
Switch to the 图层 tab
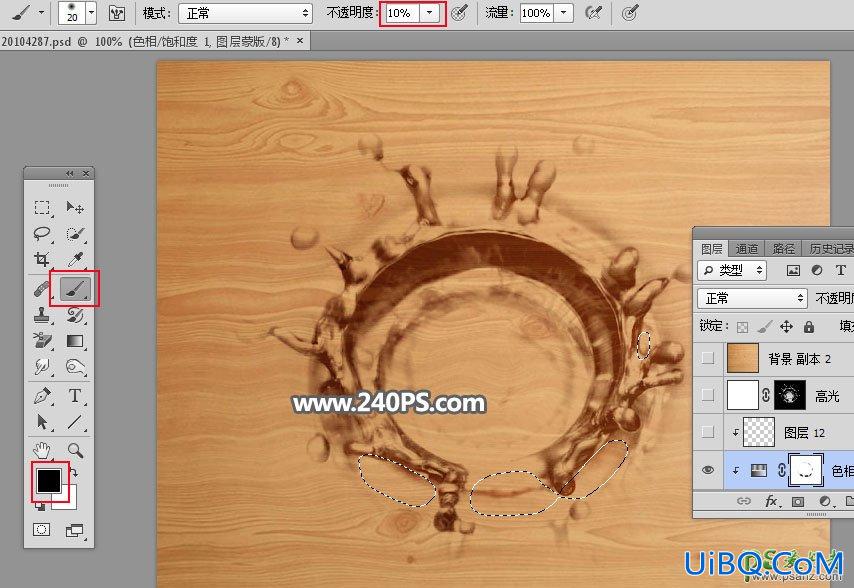711,249
